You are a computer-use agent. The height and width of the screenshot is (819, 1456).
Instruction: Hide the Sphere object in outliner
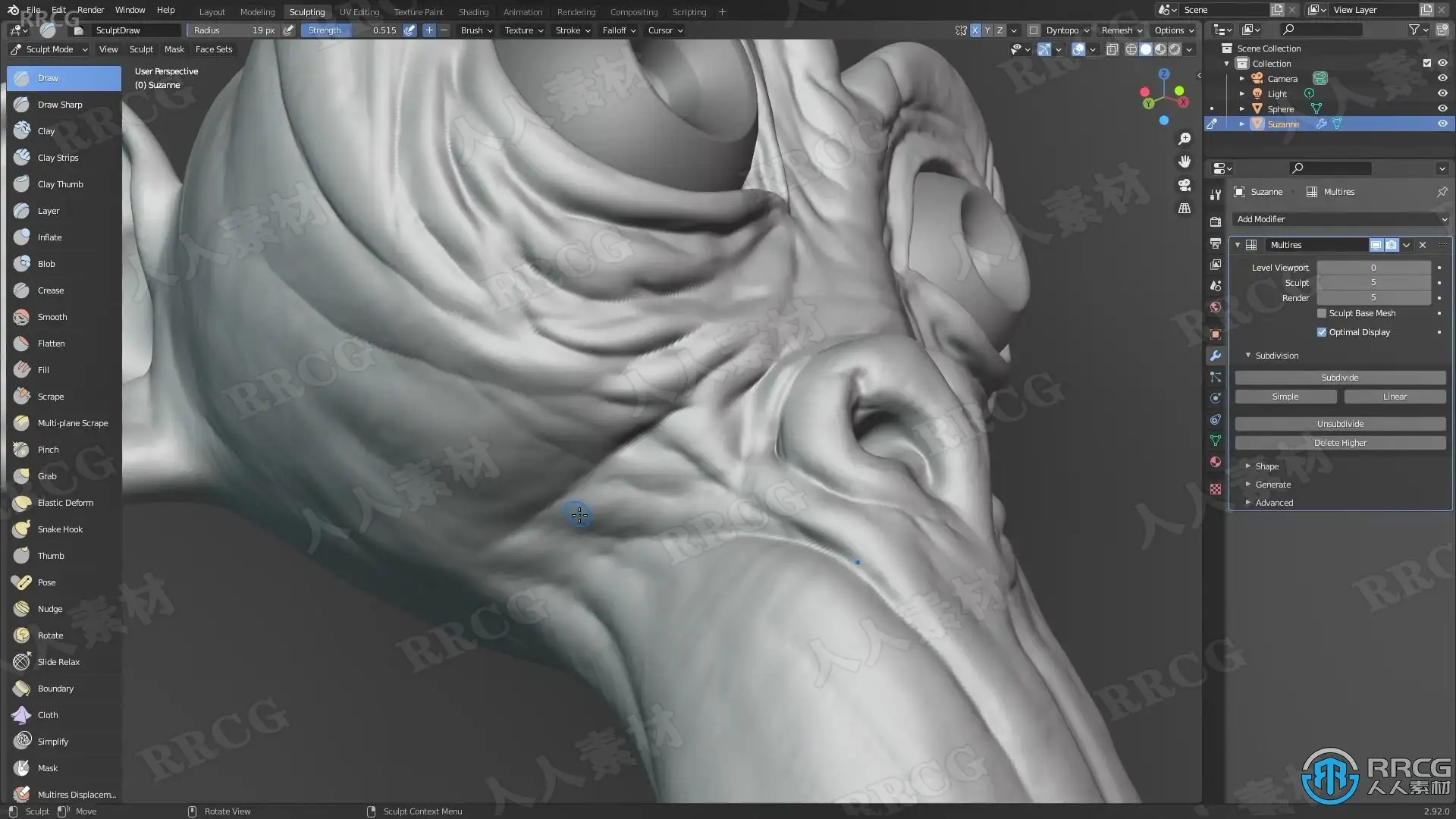click(x=1442, y=108)
